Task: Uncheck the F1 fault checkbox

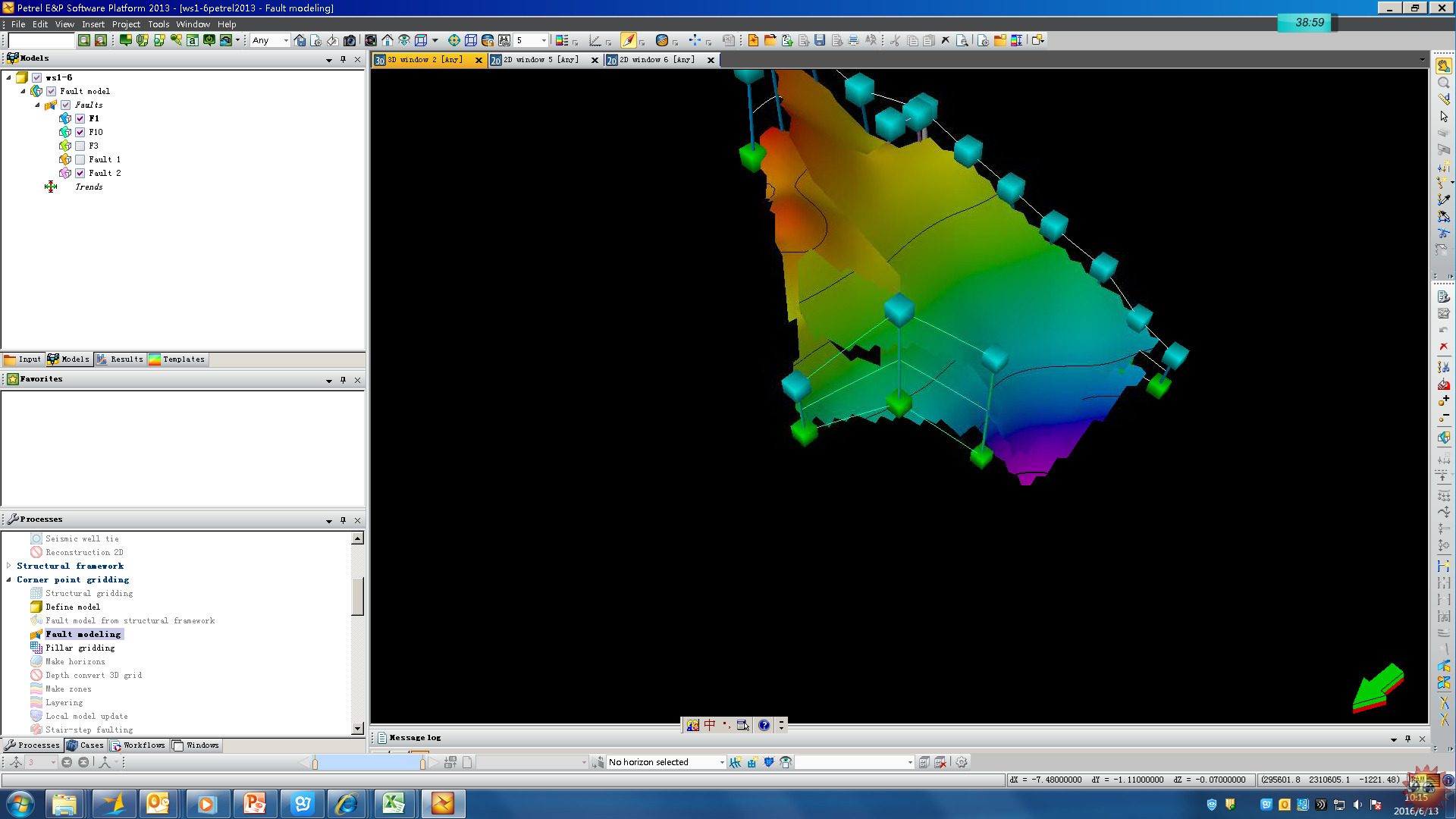Action: tap(80, 118)
